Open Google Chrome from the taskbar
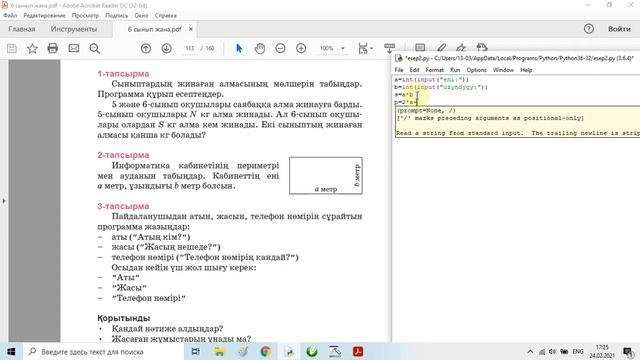 click(266, 351)
